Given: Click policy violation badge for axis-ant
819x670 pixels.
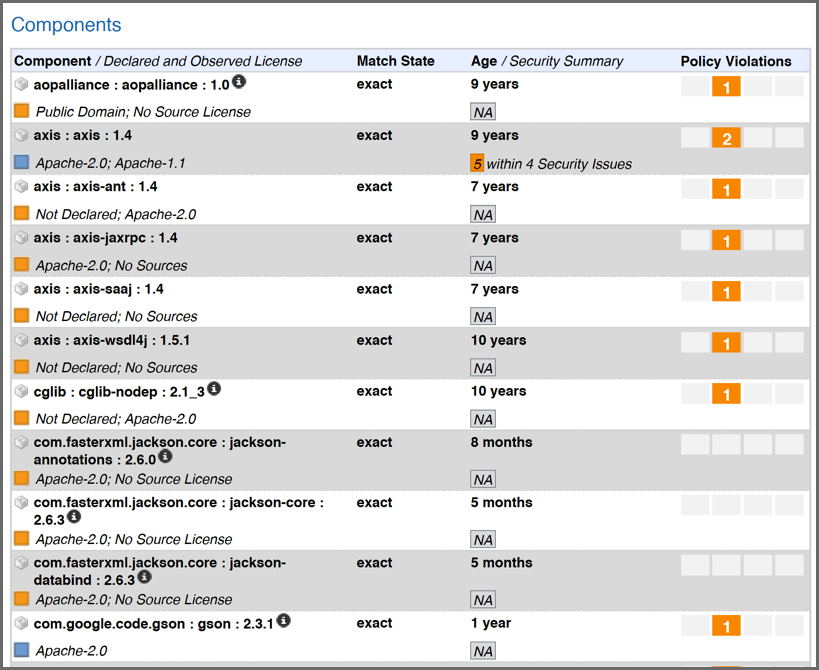Looking at the screenshot, I should (x=726, y=189).
